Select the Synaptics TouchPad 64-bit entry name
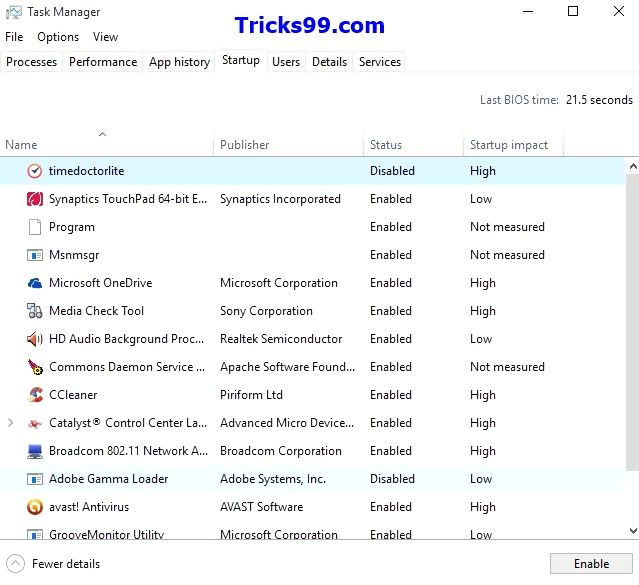The width and height of the screenshot is (639, 585). click(x=128, y=199)
